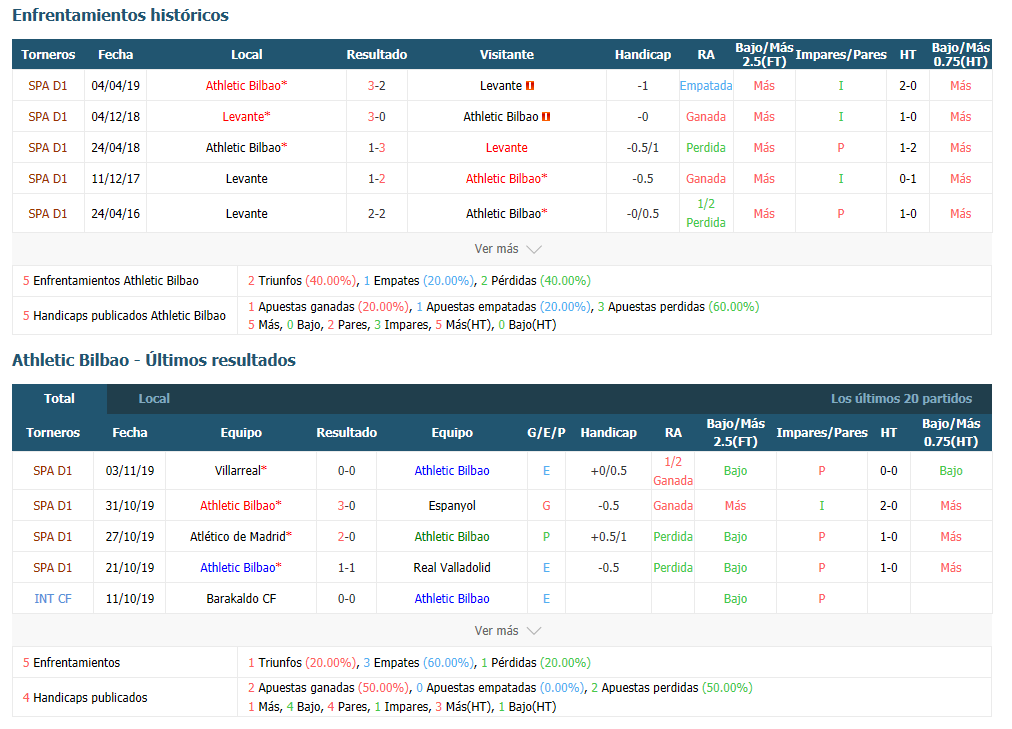Open the 0-0 result of Villarreal vs Athletic Bilbao
The image size is (1012, 729).
click(x=347, y=471)
